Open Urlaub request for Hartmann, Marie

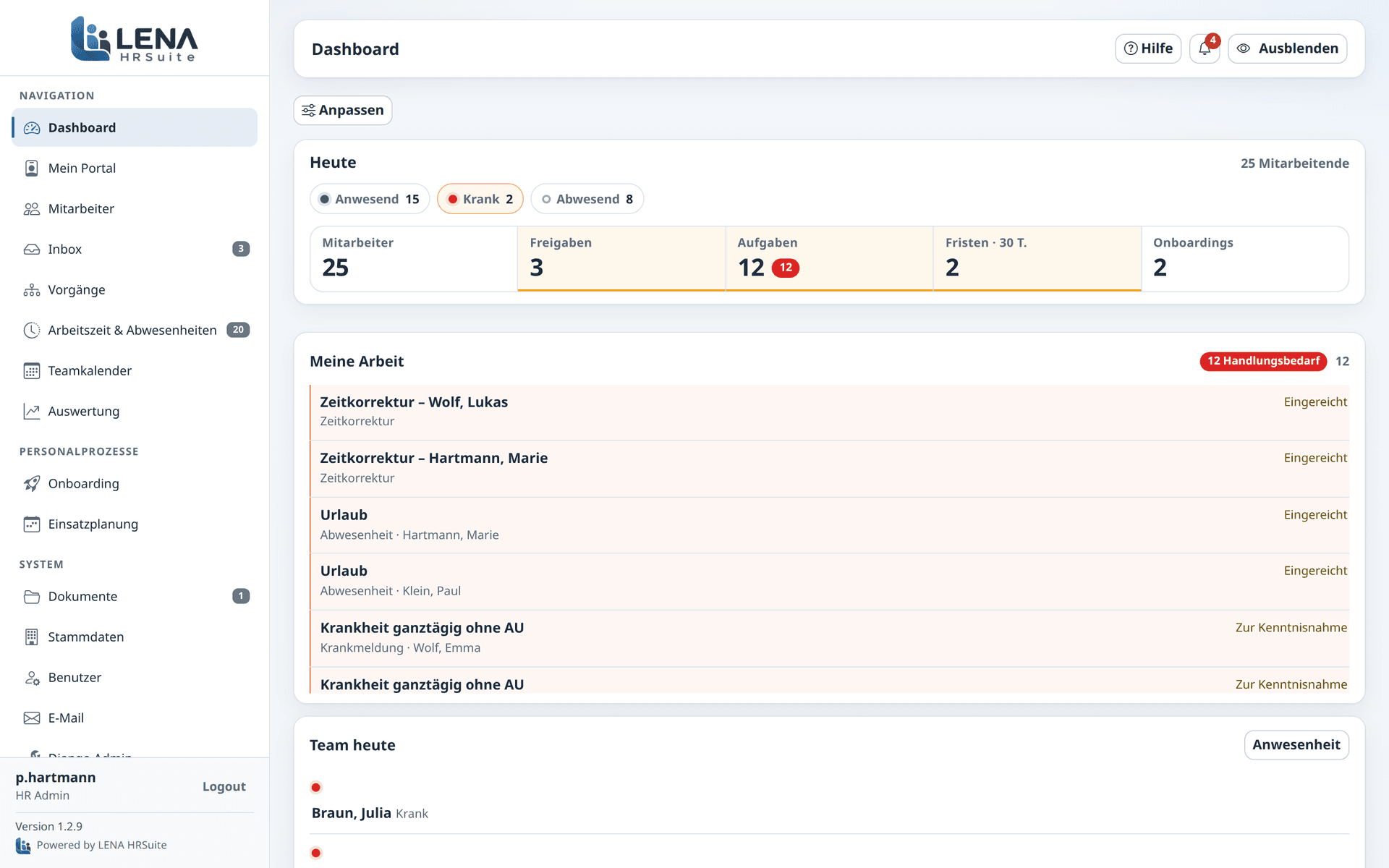tap(829, 525)
